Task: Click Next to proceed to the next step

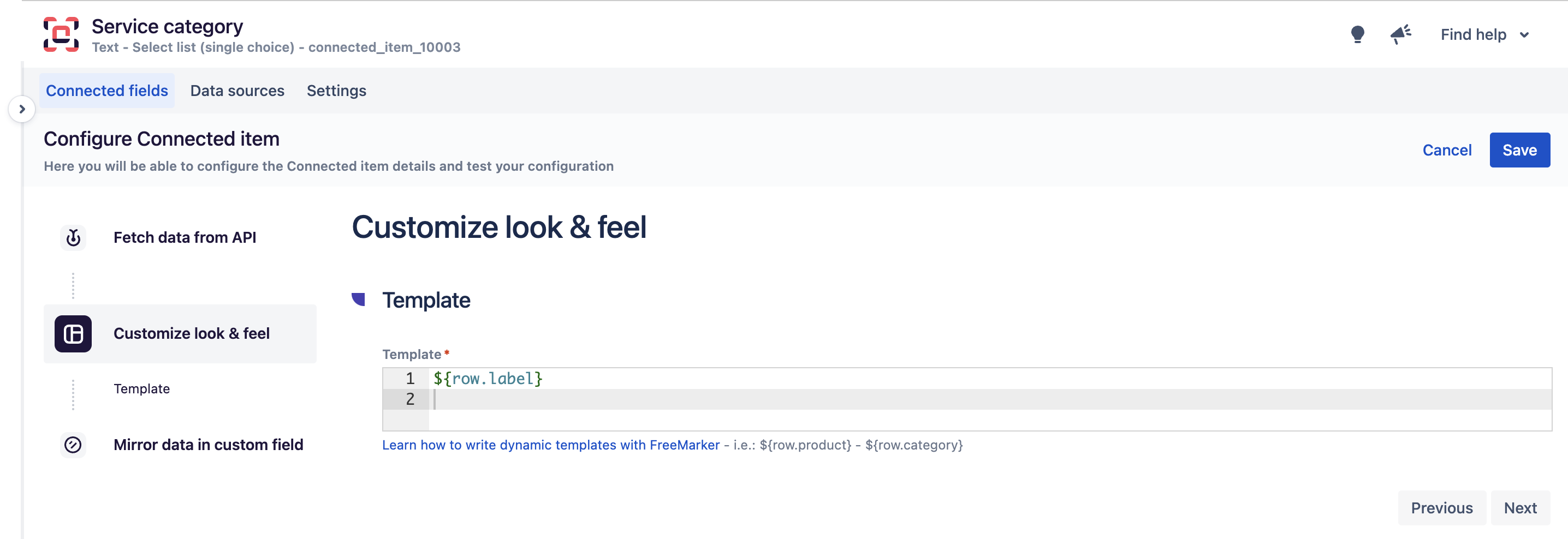Action: coord(1520,507)
